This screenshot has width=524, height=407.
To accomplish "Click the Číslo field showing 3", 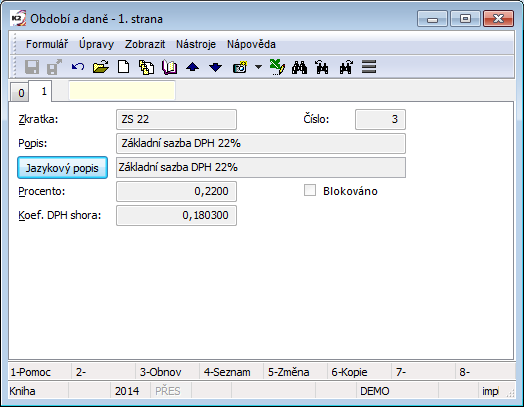I will [x=380, y=119].
